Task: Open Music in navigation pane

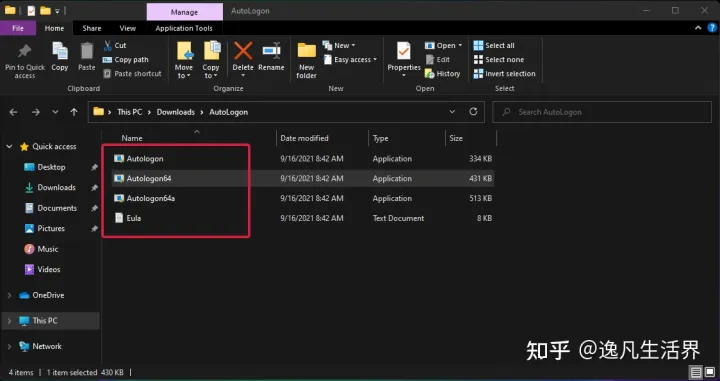Action: click(x=48, y=249)
